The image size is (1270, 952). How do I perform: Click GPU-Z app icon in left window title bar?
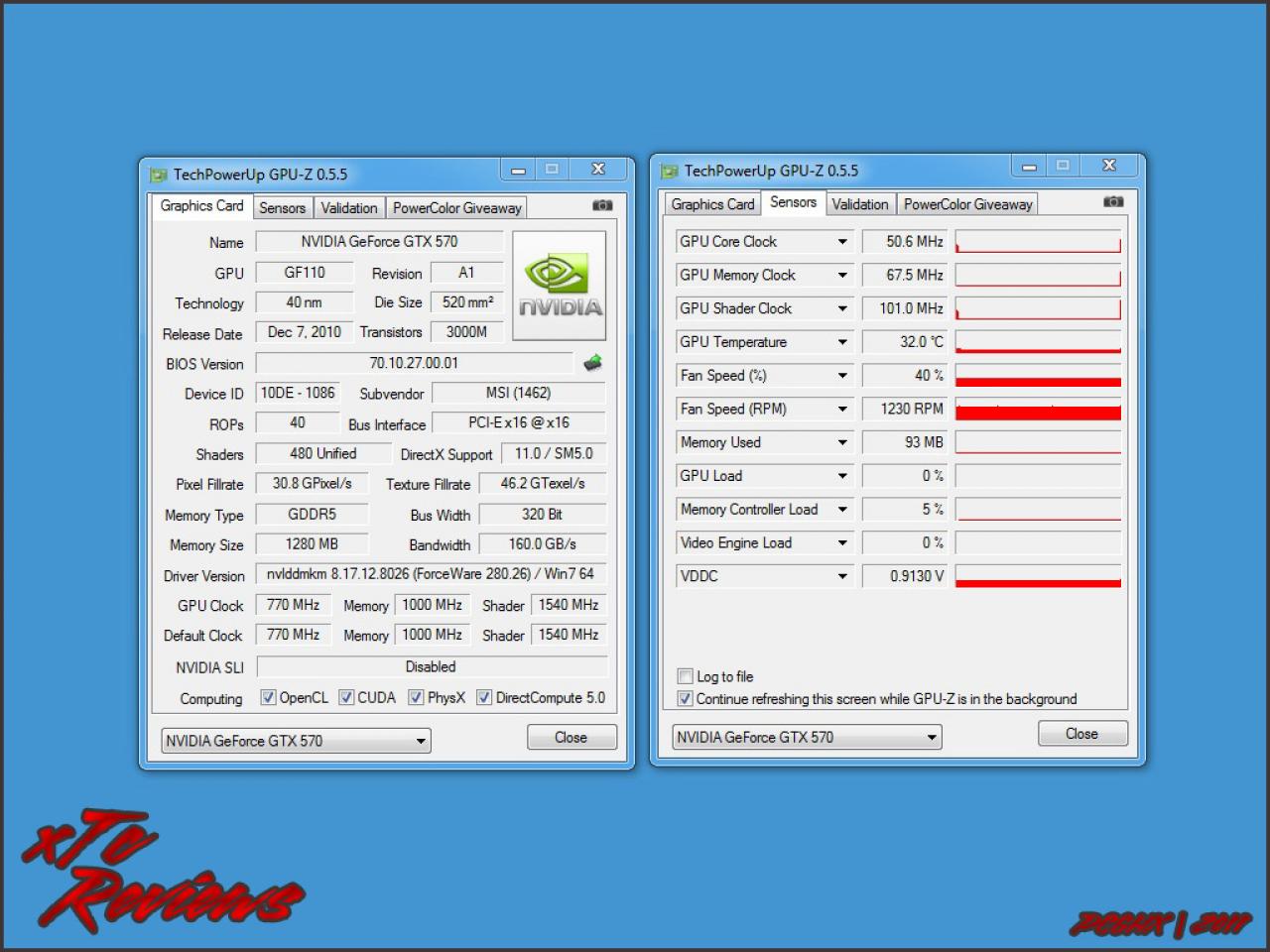(158, 175)
